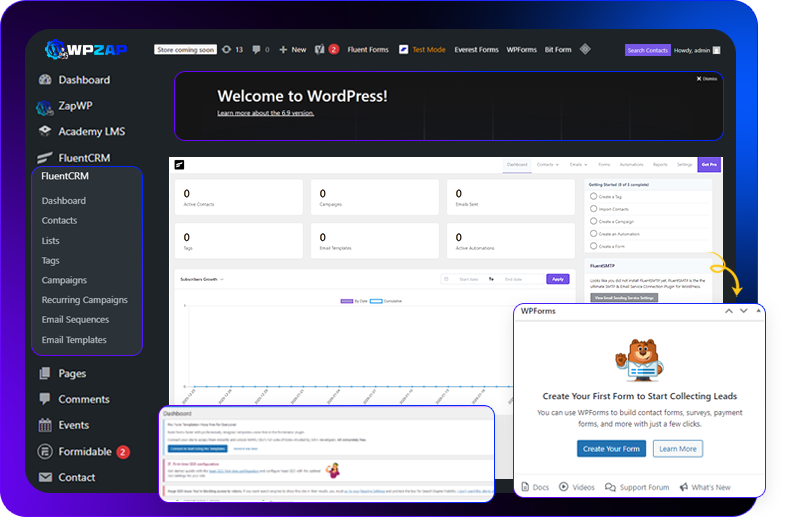The image size is (785, 520).
Task: Click the Yoast SEO icon with badge 2
Action: click(x=320, y=49)
